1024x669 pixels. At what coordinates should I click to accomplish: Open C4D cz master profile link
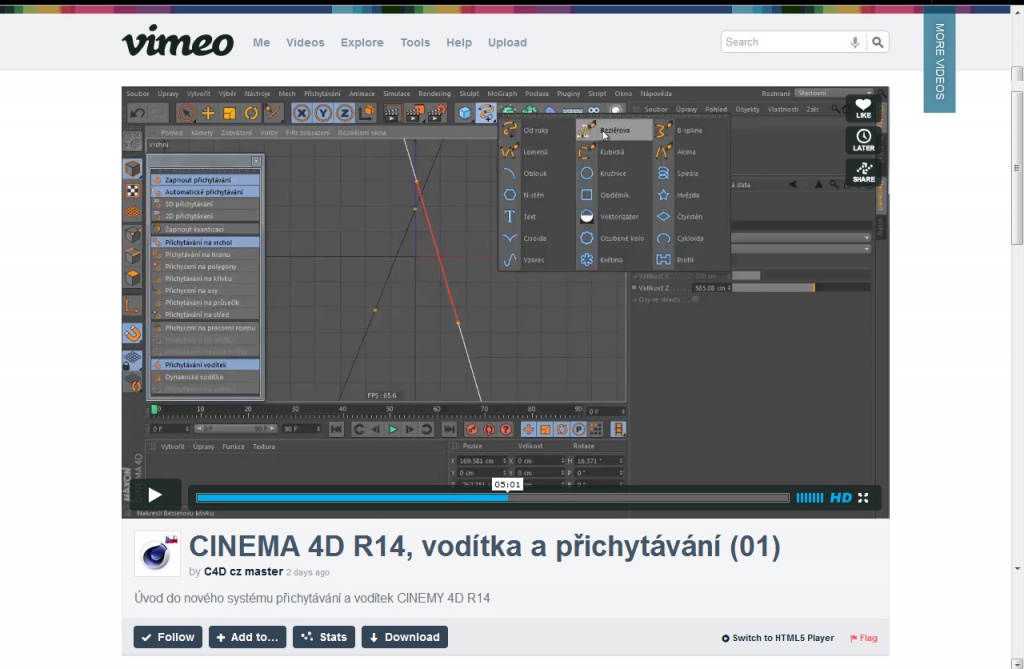pyautogui.click(x=244, y=572)
